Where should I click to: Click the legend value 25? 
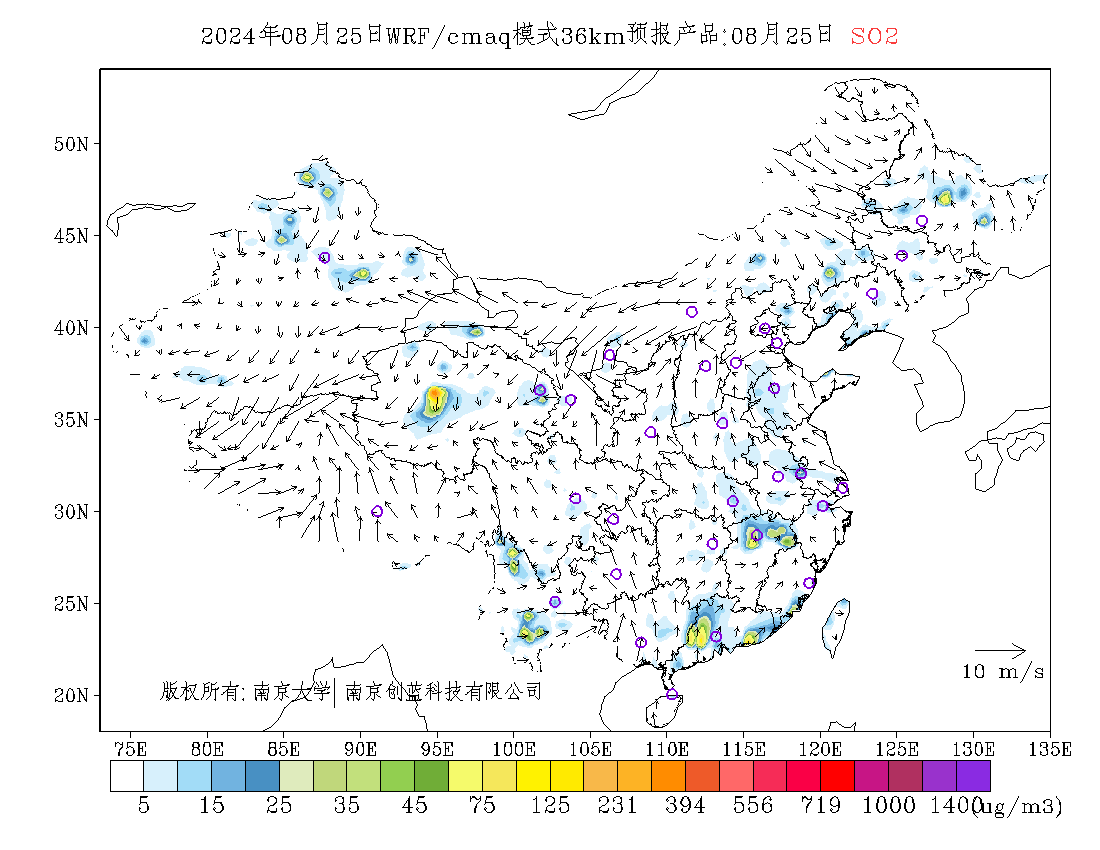[x=279, y=805]
